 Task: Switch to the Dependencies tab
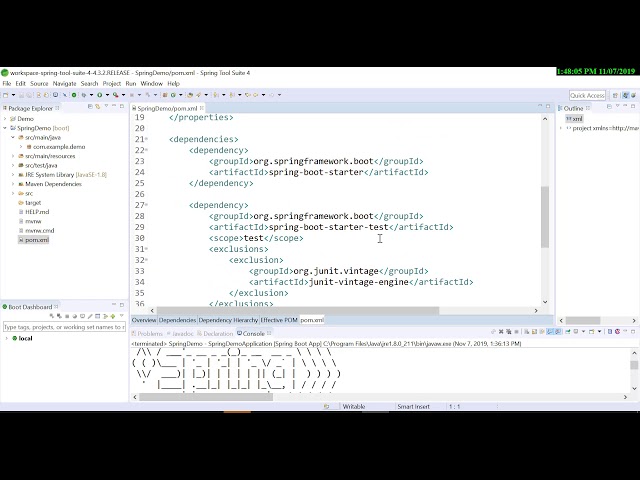point(177,320)
